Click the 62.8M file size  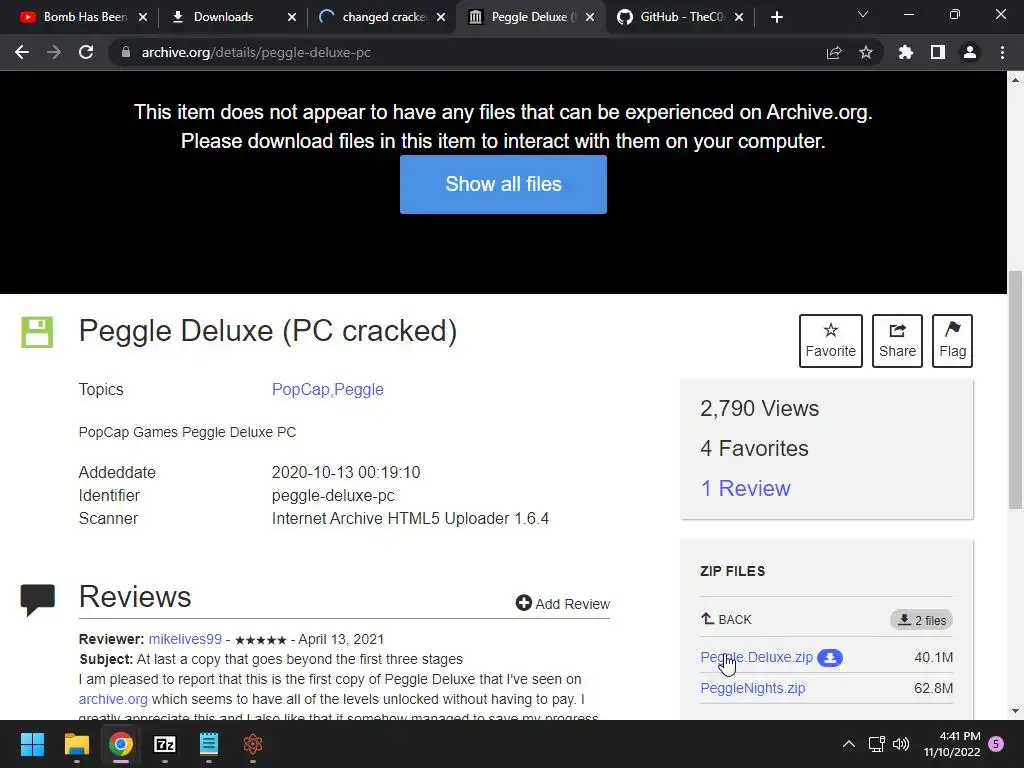[933, 688]
